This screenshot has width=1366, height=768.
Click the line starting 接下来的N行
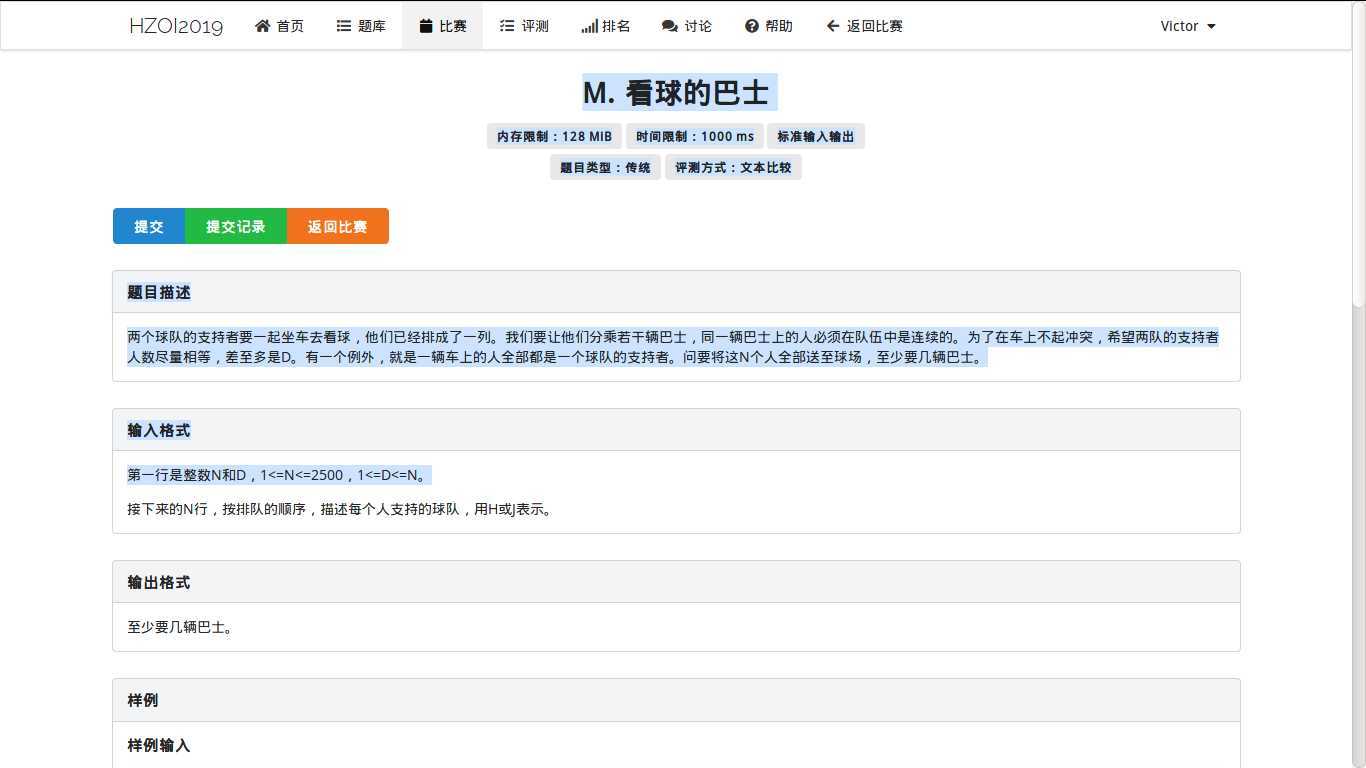tap(341, 509)
